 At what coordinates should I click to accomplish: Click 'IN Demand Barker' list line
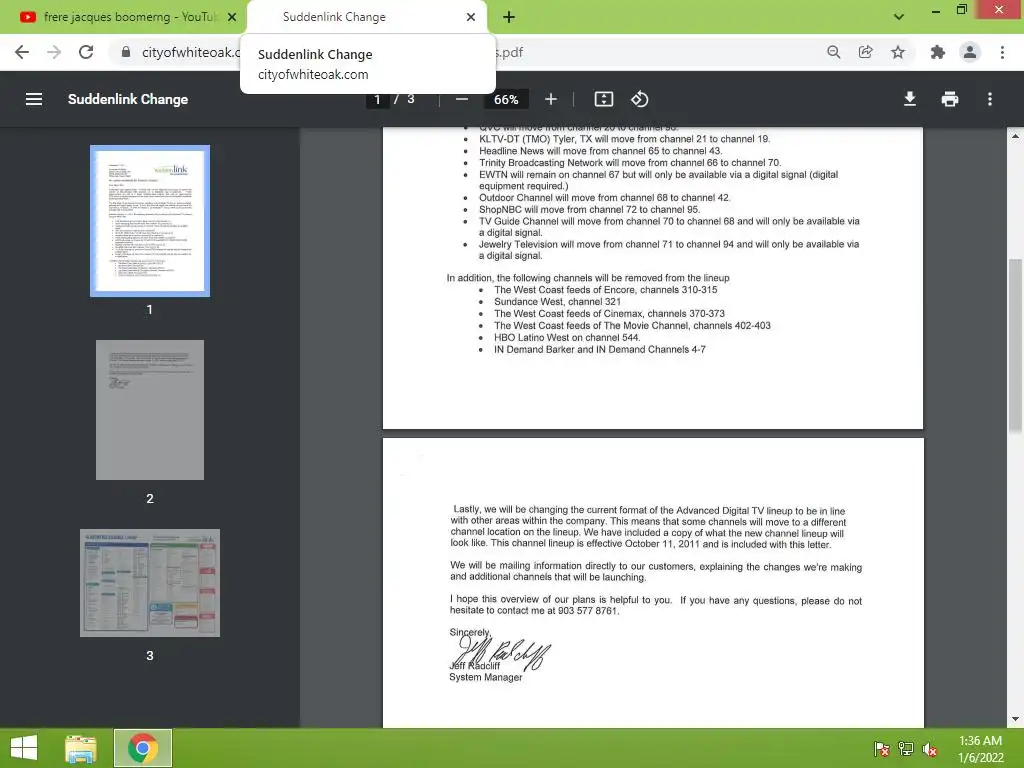pyautogui.click(x=600, y=349)
